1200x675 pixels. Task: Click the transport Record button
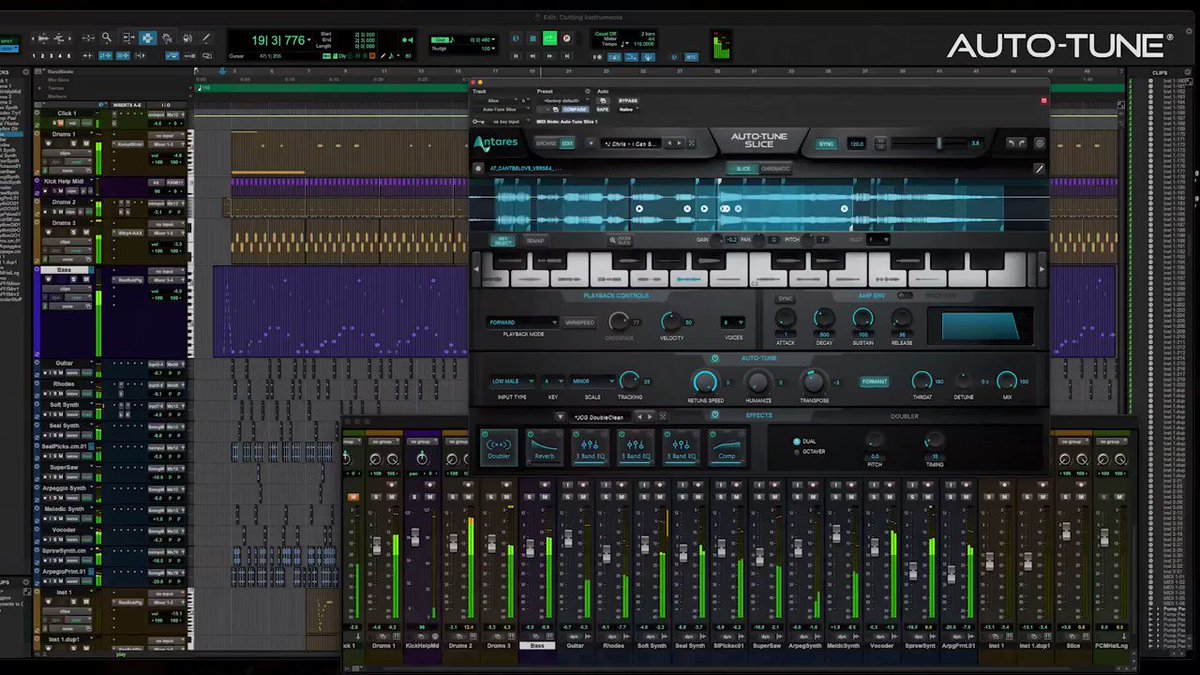point(566,37)
